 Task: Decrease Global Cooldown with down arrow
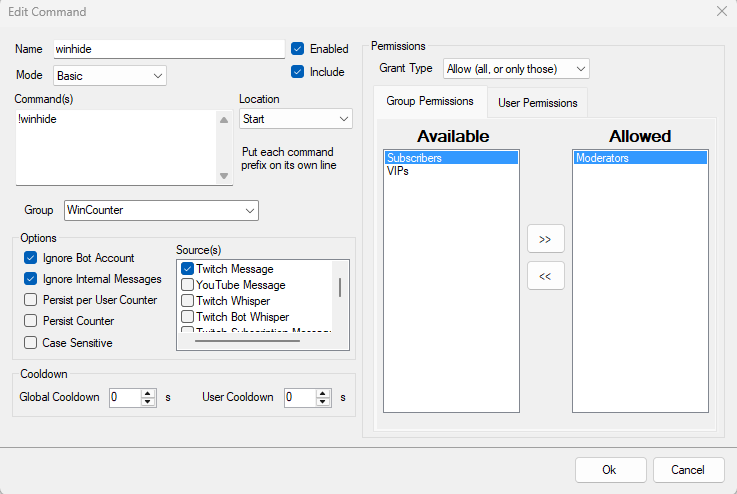[x=148, y=401]
